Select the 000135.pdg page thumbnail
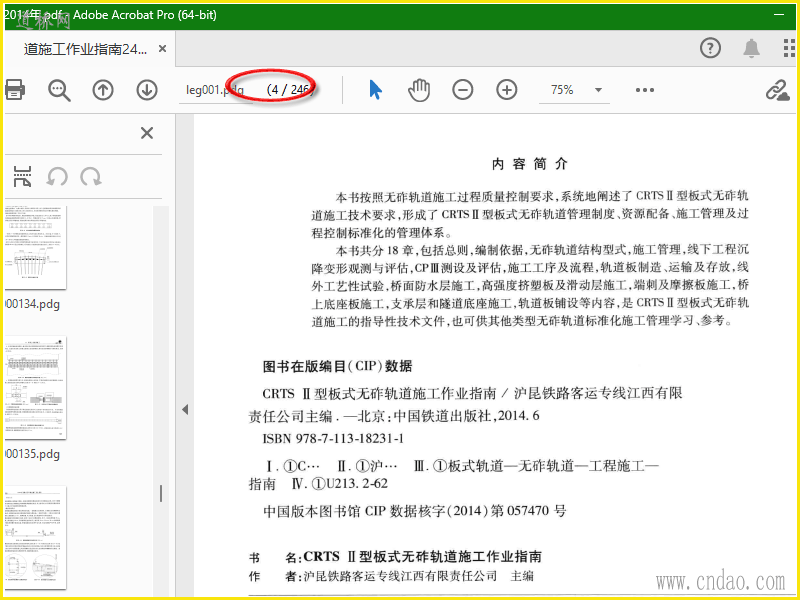 [36, 388]
